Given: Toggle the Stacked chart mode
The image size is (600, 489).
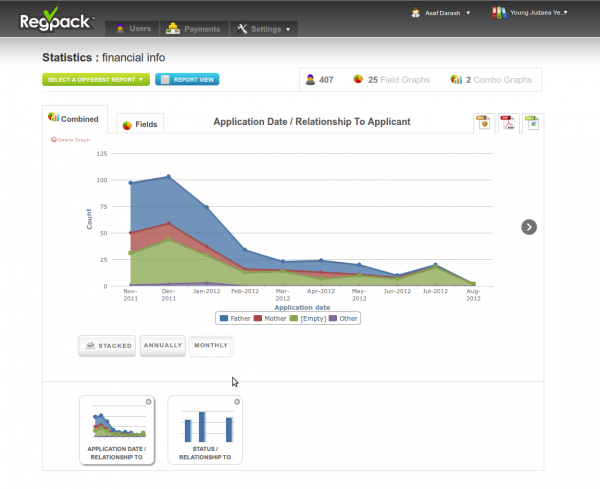Looking at the screenshot, I should pos(107,346).
